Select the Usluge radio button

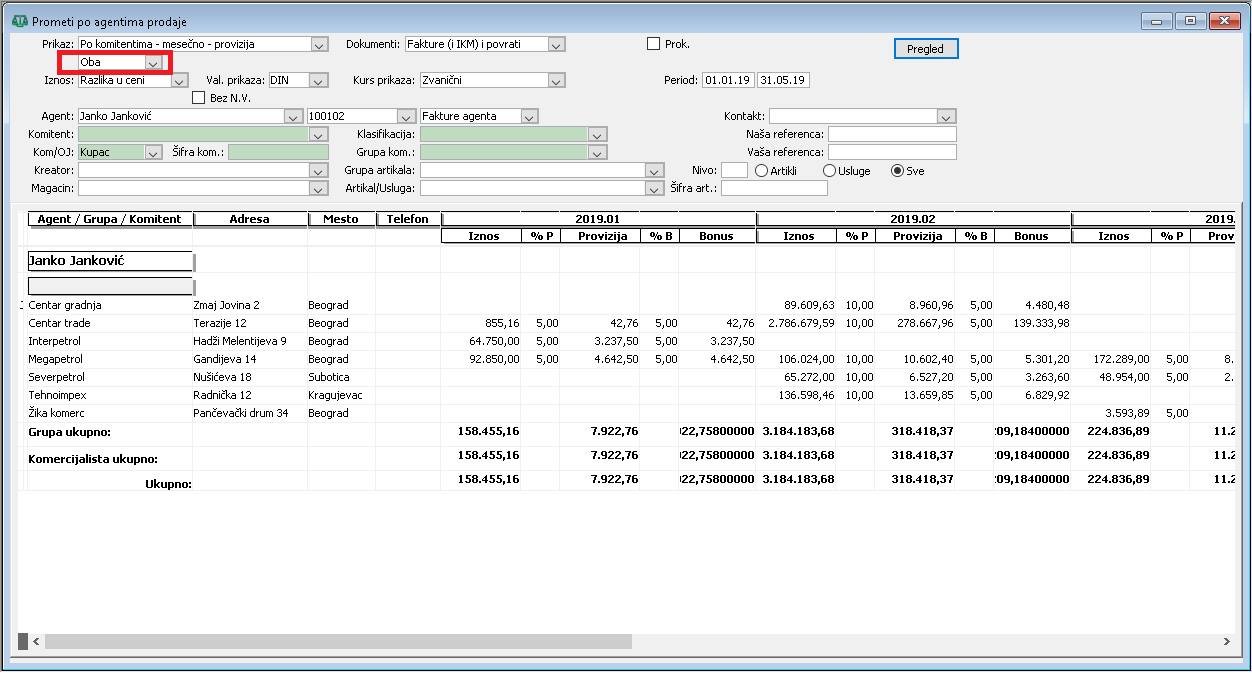point(829,171)
